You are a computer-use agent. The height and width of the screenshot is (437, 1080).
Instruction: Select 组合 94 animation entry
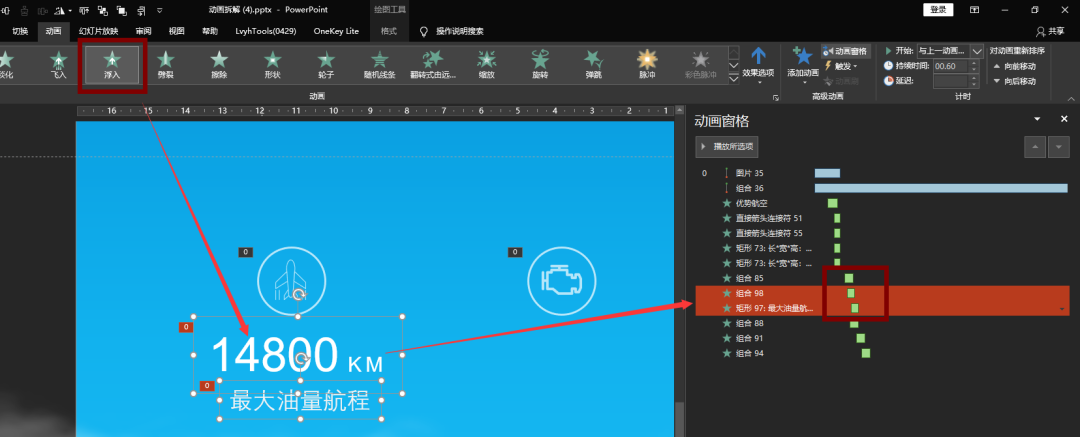[749, 354]
